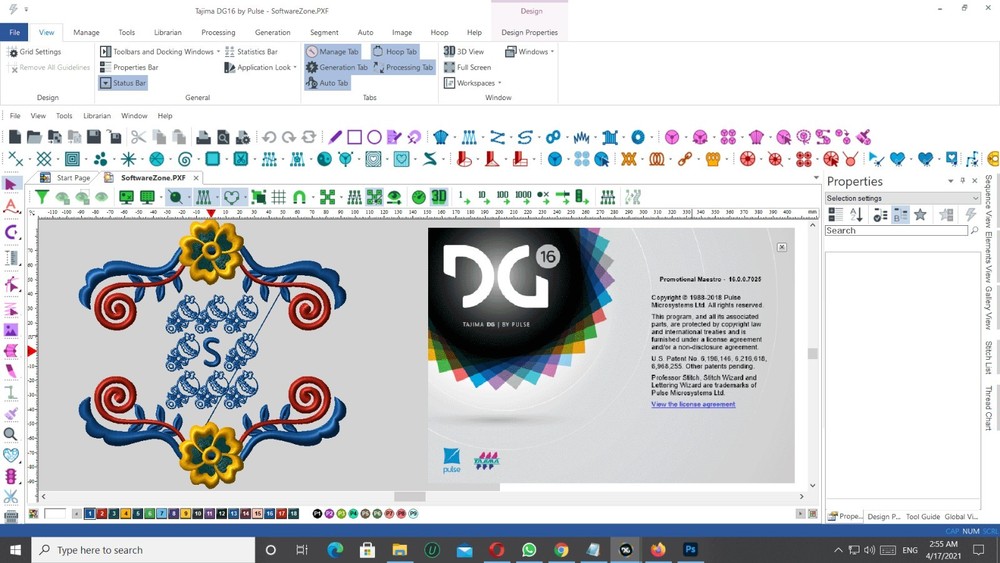1000x563 pixels.
Task: Select thread color swatch number 9
Action: pos(186,513)
